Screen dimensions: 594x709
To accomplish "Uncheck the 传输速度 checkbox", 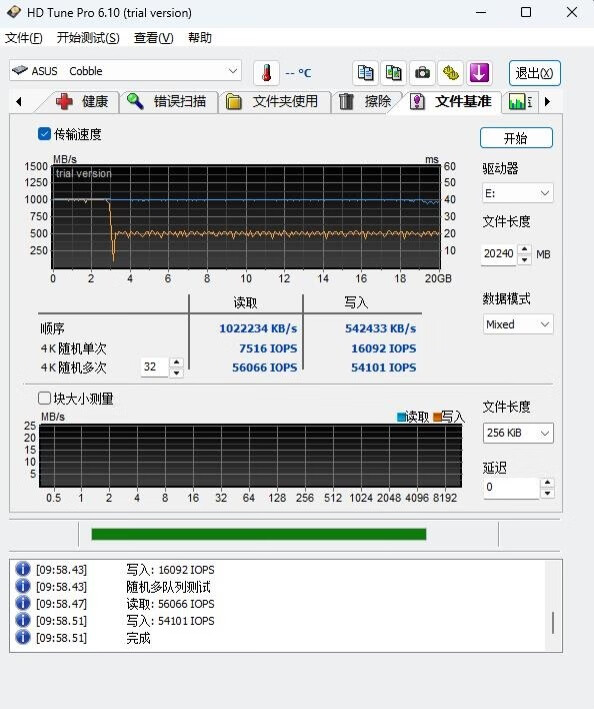I will pyautogui.click(x=44, y=134).
